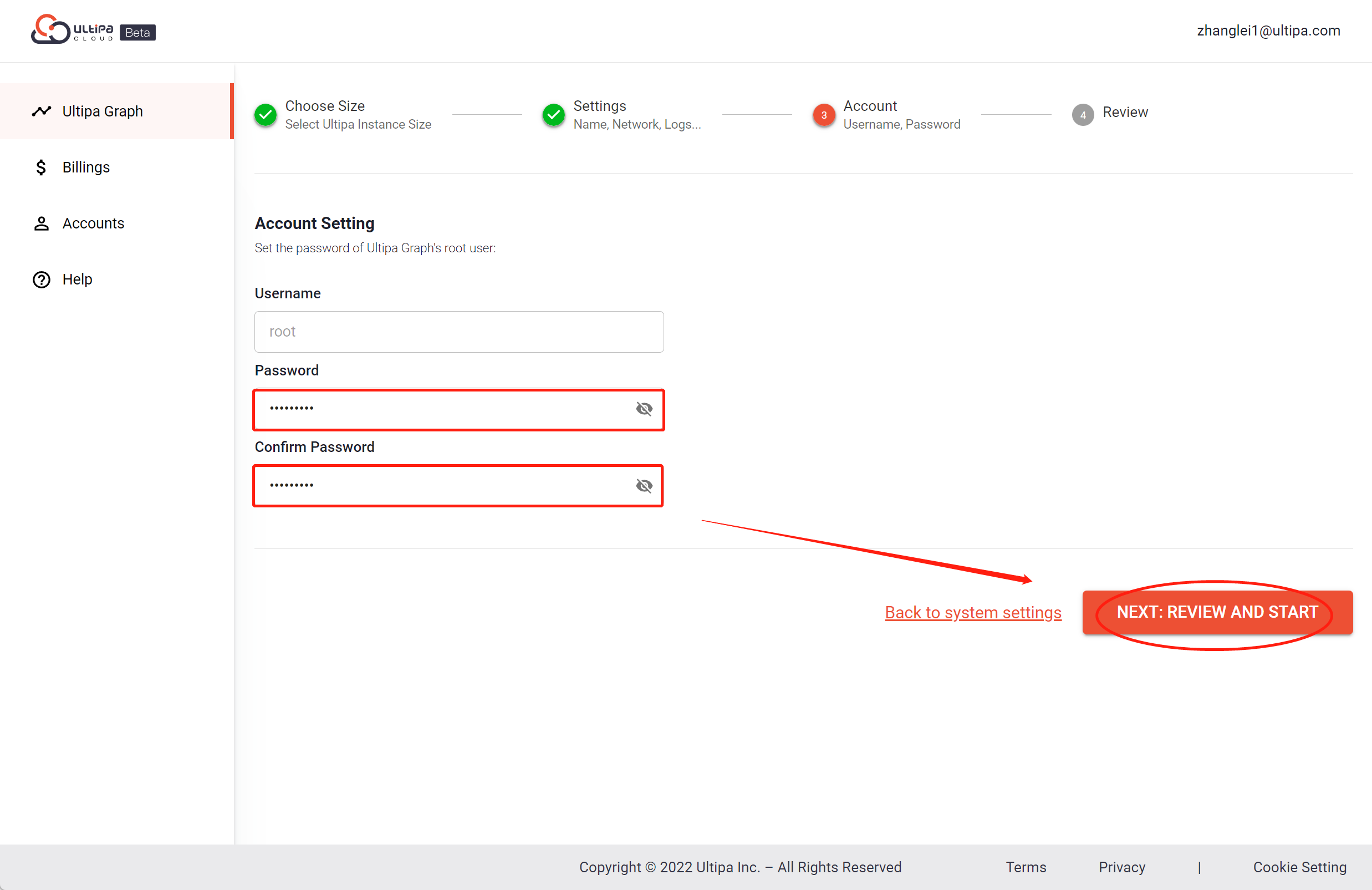
Task: Click the Accounts person icon
Action: click(x=41, y=223)
